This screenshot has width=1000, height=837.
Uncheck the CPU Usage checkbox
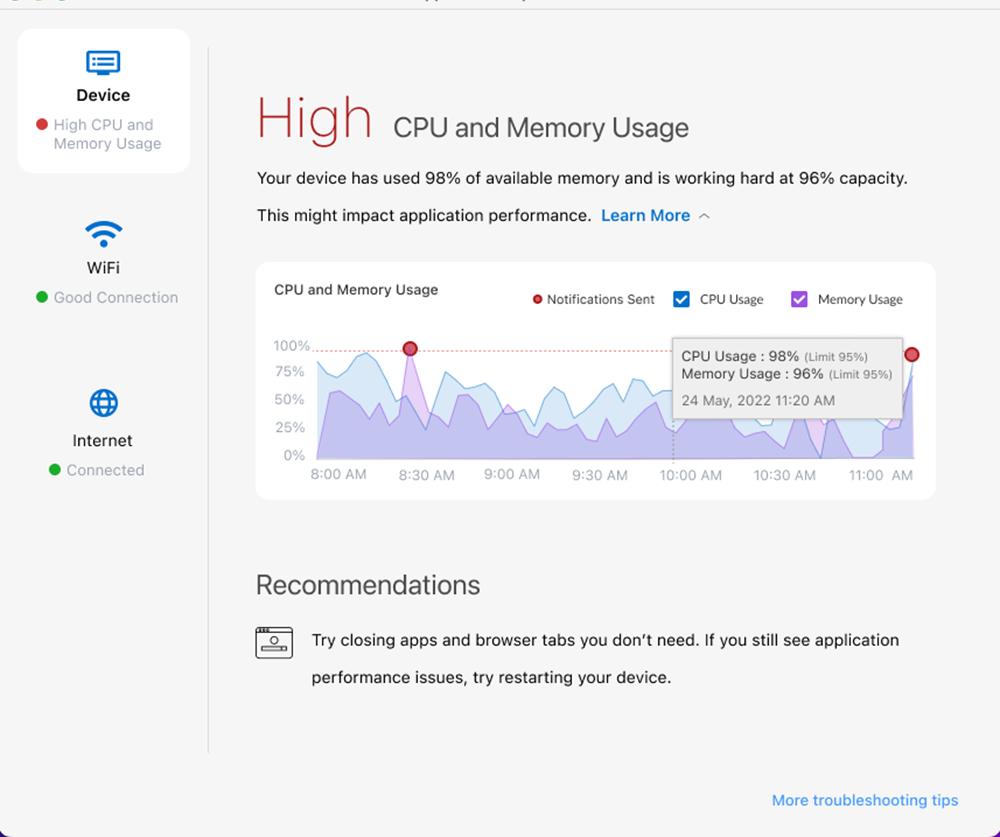[x=682, y=299]
